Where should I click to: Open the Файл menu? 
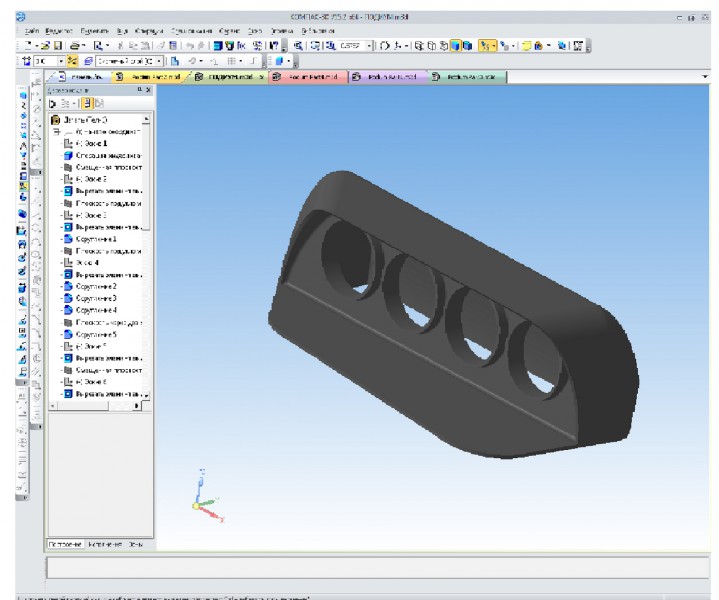[x=32, y=31]
